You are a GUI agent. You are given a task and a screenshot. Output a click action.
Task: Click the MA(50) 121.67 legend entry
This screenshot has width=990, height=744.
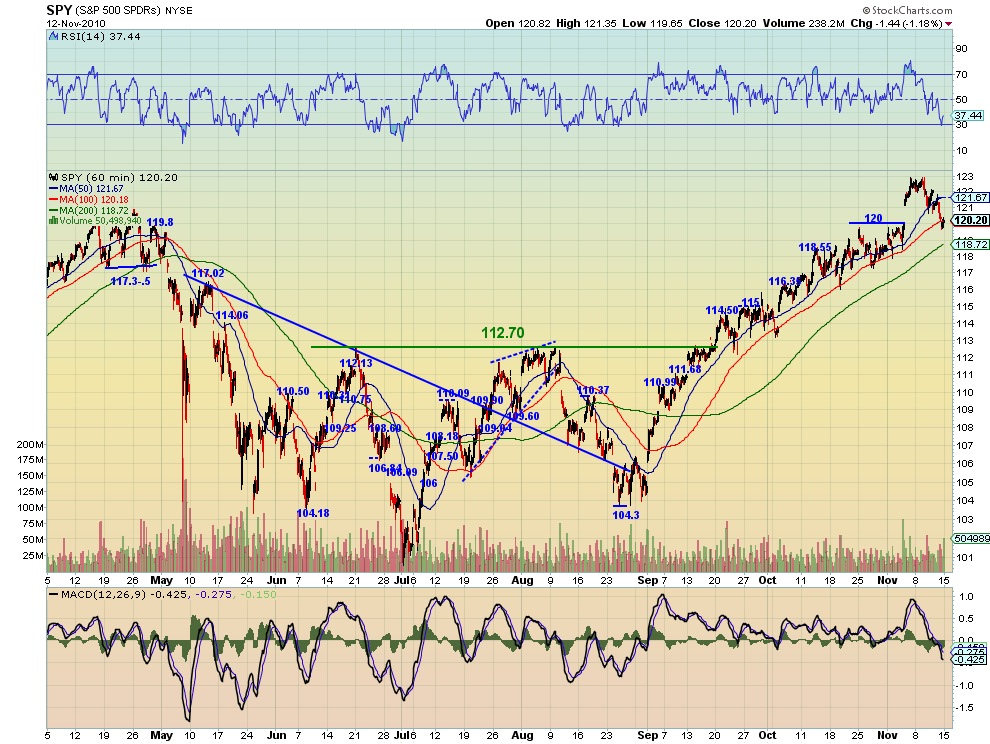85,189
